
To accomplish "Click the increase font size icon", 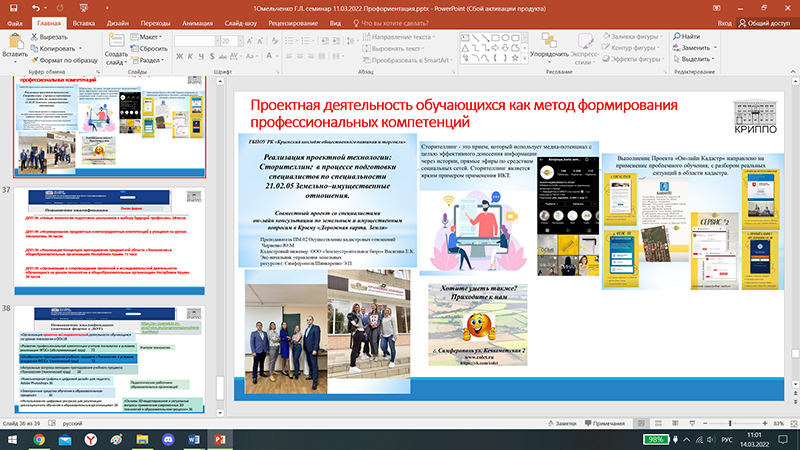I will [x=249, y=41].
